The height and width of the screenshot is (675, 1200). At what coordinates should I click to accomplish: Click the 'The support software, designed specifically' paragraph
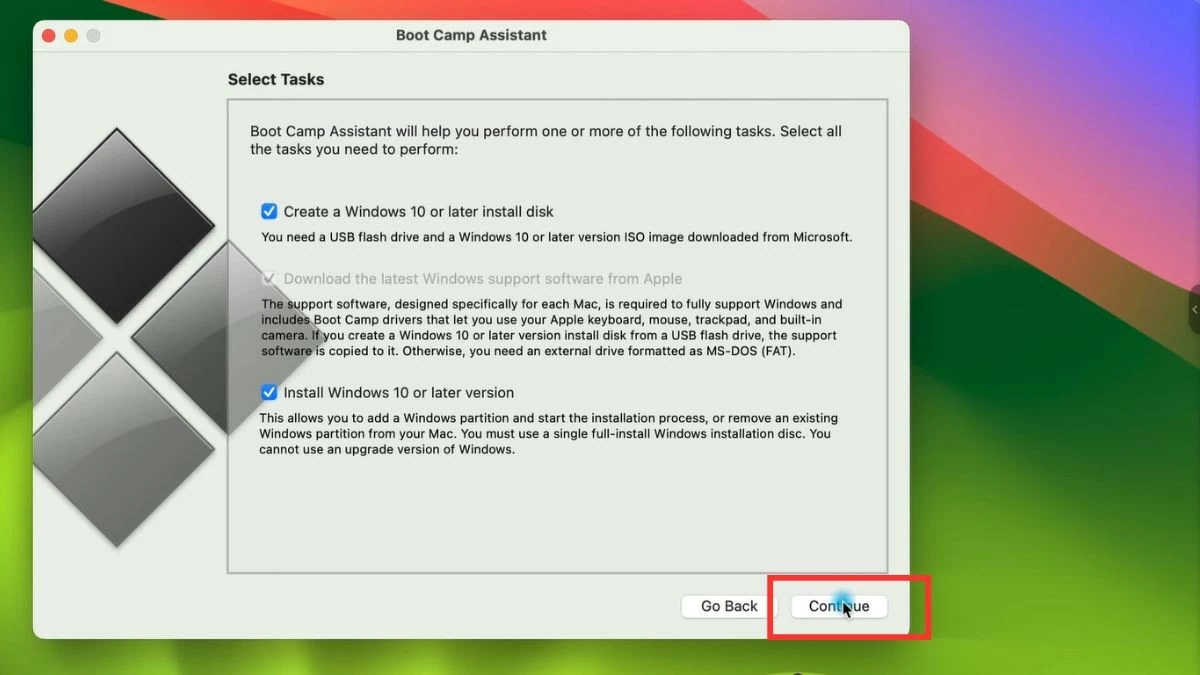pyautogui.click(x=552, y=328)
